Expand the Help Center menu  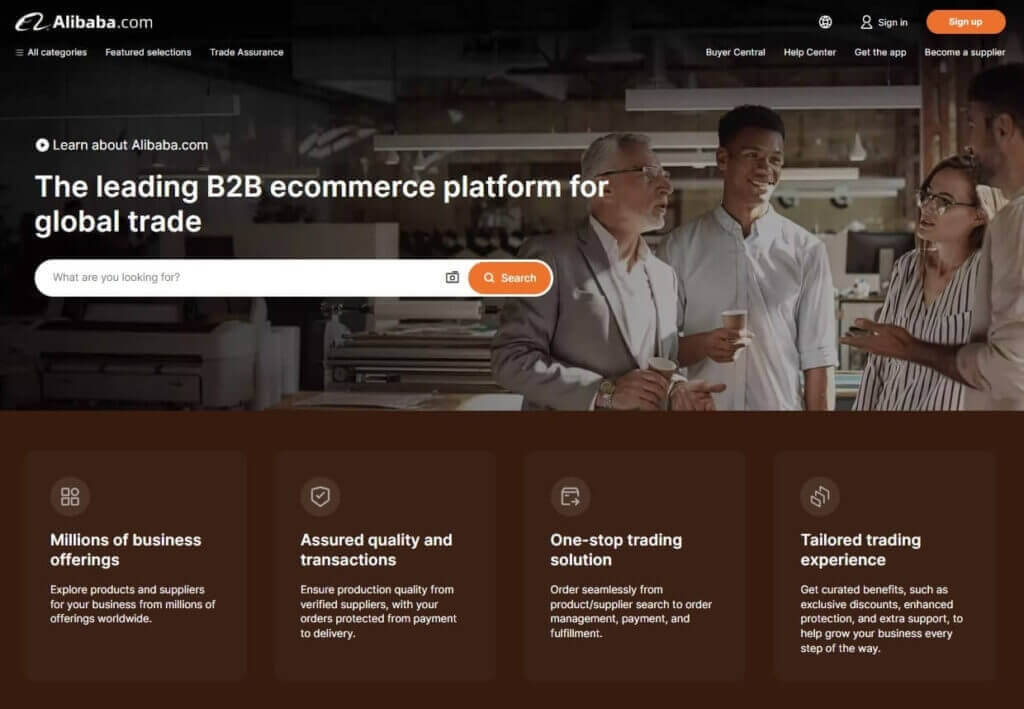809,52
